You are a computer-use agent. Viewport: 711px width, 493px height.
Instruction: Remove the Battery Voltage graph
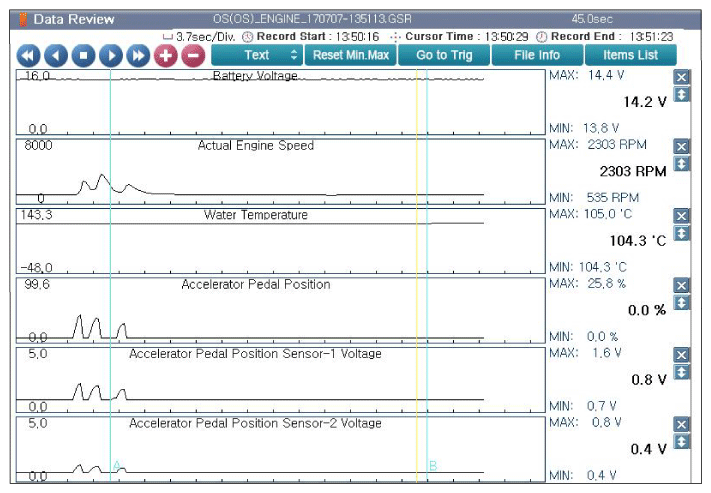(x=681, y=77)
